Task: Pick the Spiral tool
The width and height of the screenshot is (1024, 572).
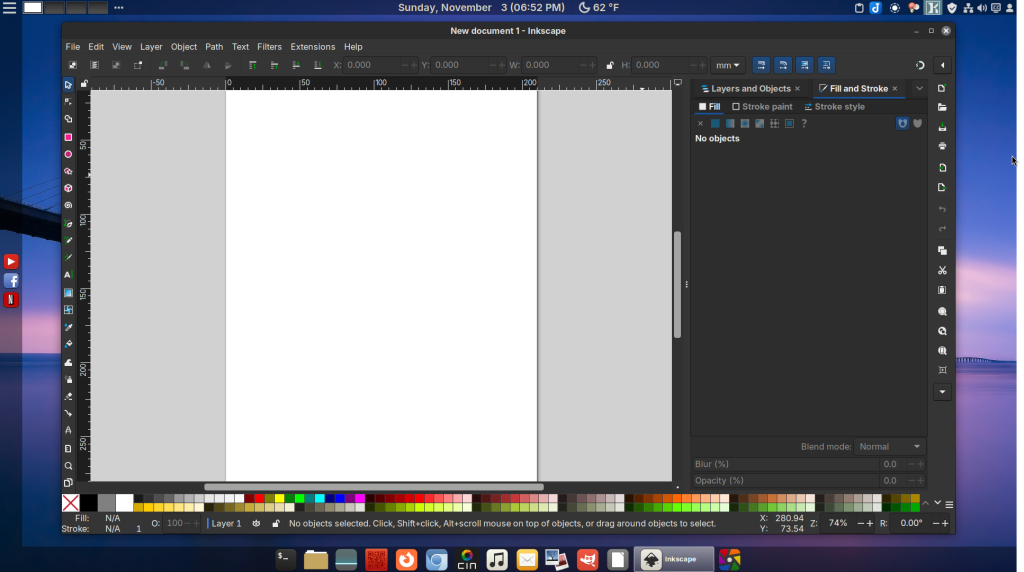Action: click(68, 205)
